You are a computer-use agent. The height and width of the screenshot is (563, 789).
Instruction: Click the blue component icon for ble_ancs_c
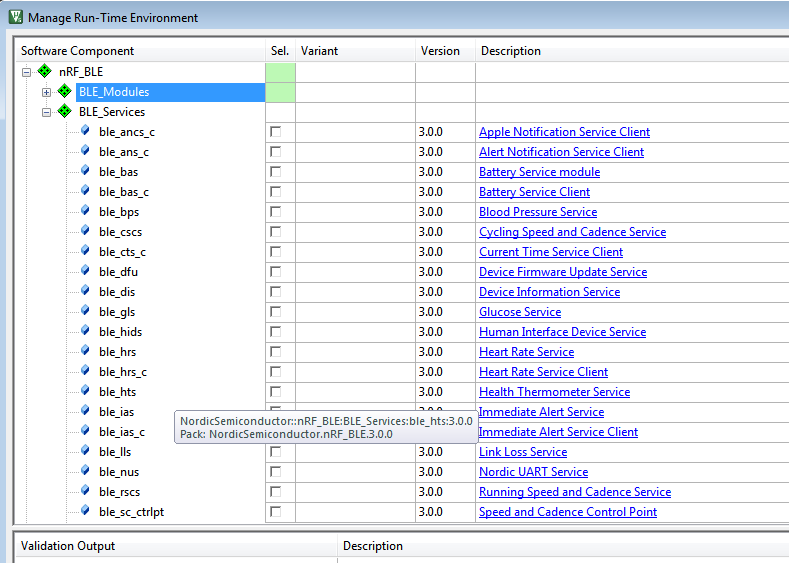tap(85, 131)
